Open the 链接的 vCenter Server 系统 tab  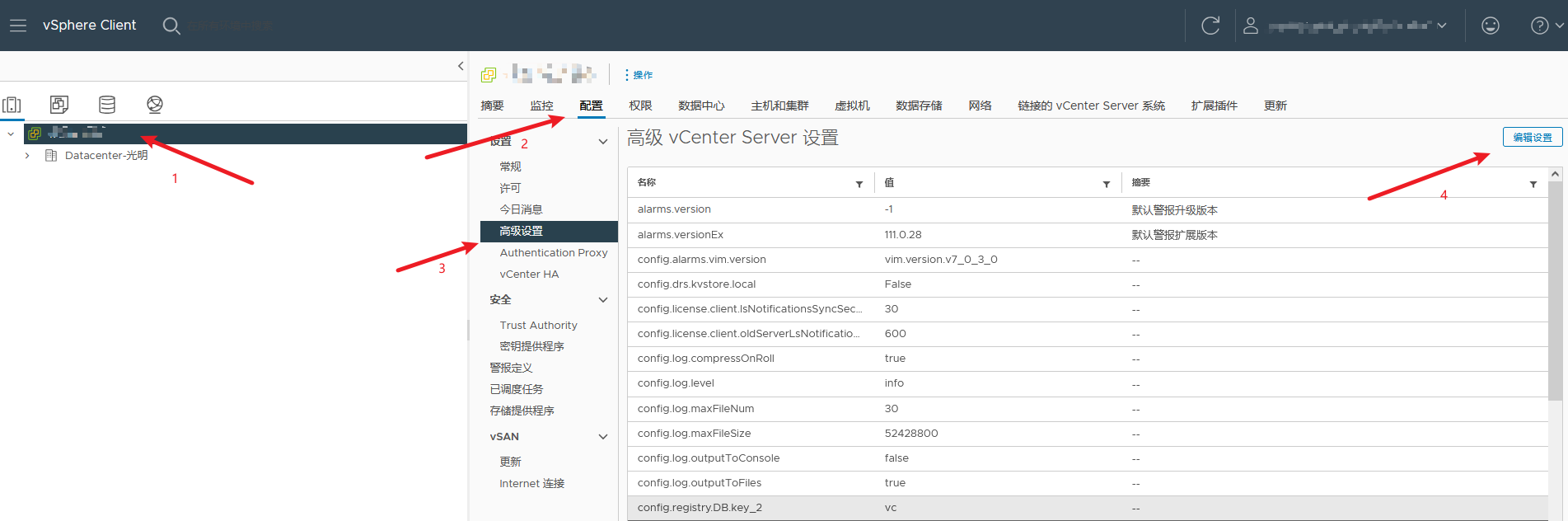tap(1091, 106)
